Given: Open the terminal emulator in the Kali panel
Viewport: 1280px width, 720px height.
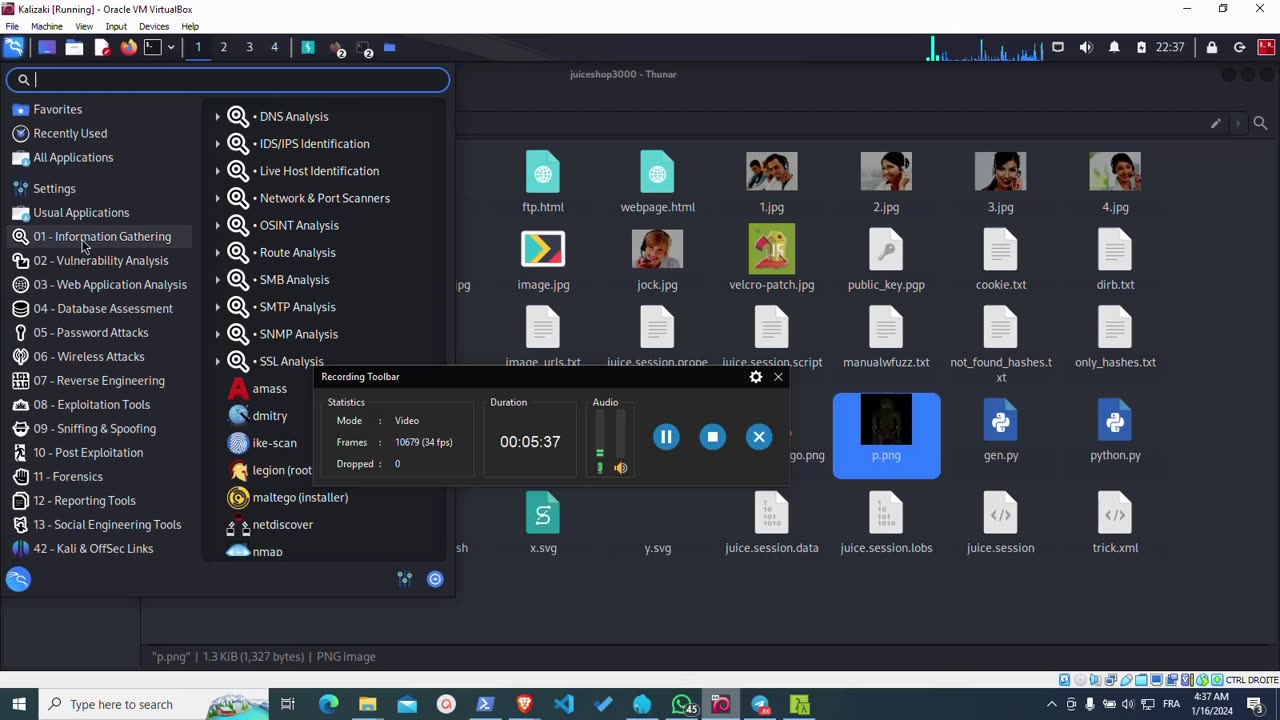Looking at the screenshot, I should point(152,47).
